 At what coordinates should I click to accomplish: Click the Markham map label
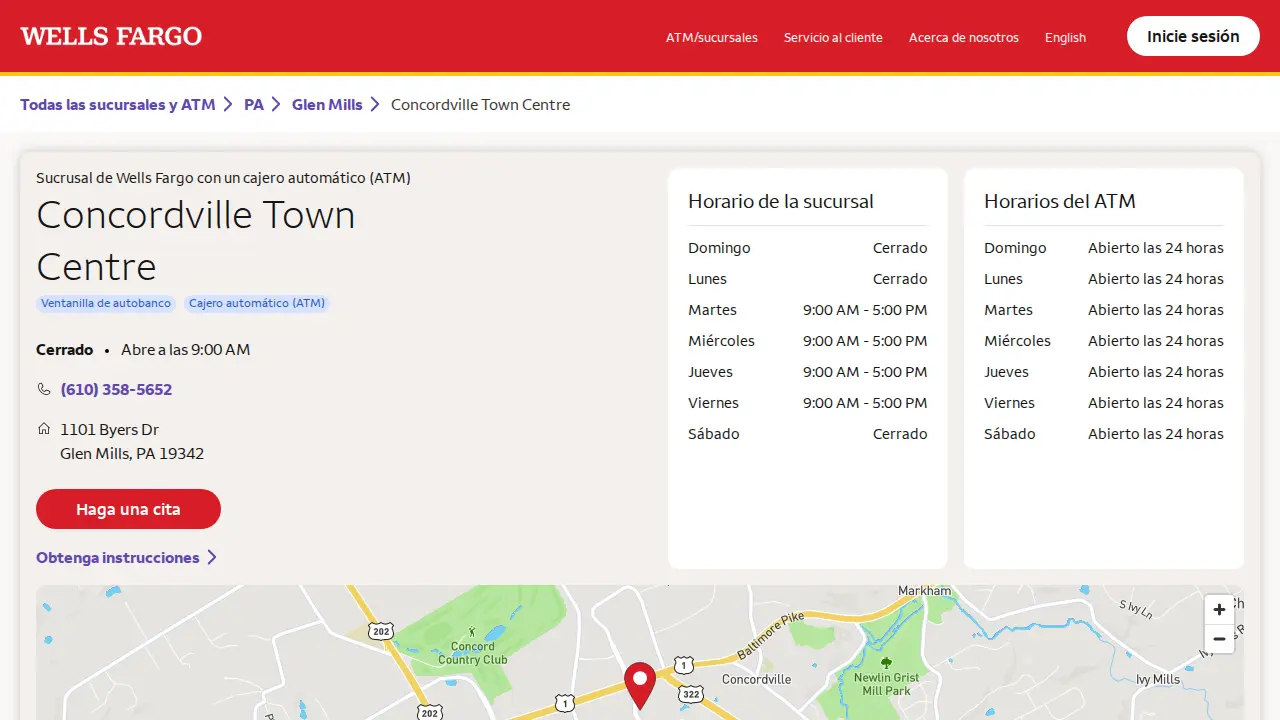coord(925,591)
